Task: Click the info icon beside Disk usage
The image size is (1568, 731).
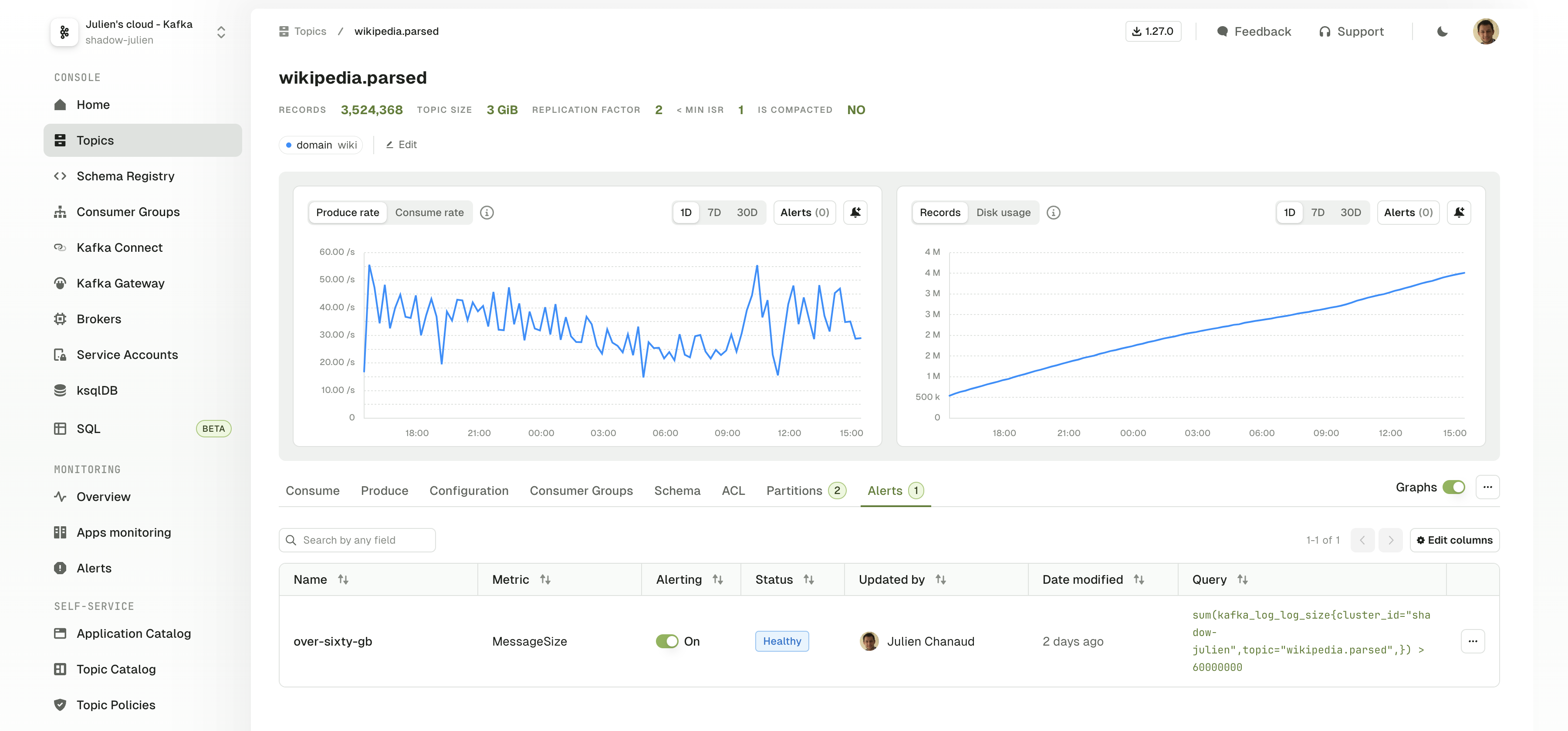Action: click(x=1054, y=213)
